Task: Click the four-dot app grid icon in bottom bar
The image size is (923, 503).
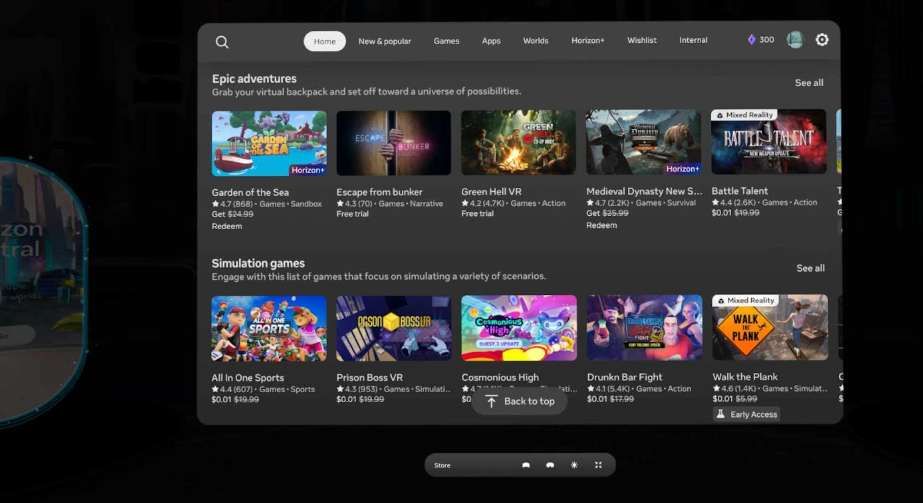Action: point(598,465)
